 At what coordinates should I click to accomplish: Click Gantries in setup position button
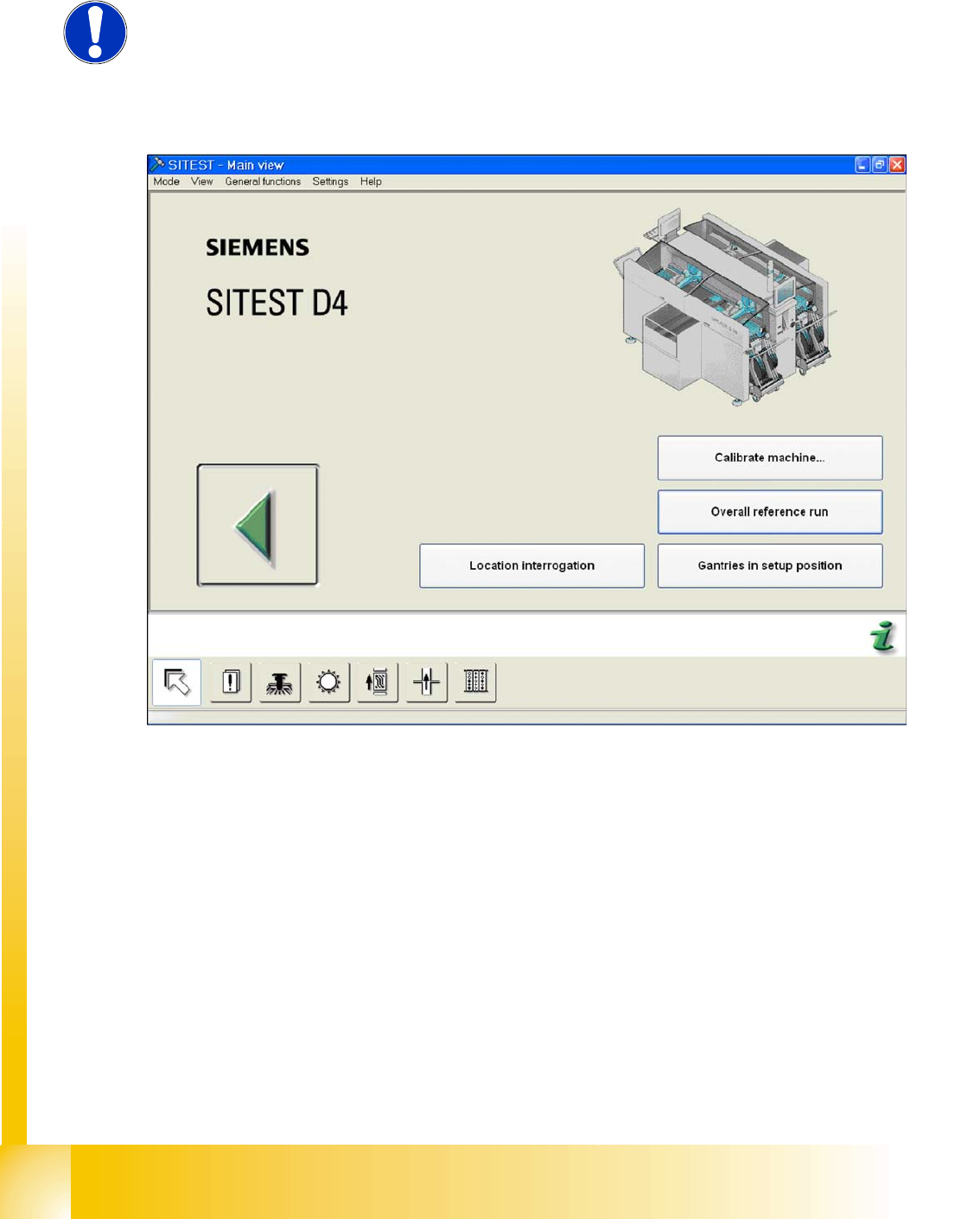pyautogui.click(x=770, y=565)
